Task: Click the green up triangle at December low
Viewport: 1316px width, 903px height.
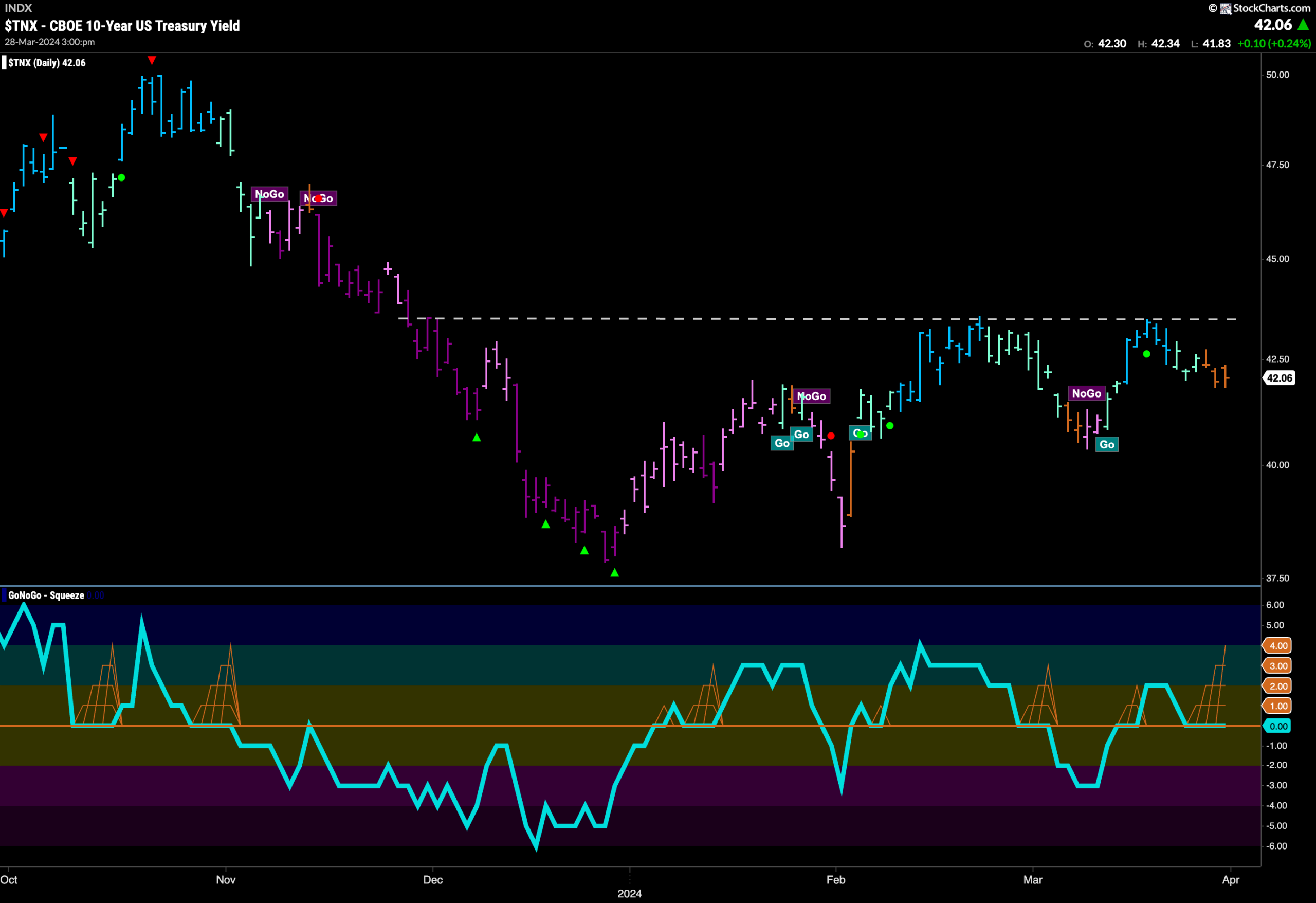Action: pyautogui.click(x=614, y=573)
